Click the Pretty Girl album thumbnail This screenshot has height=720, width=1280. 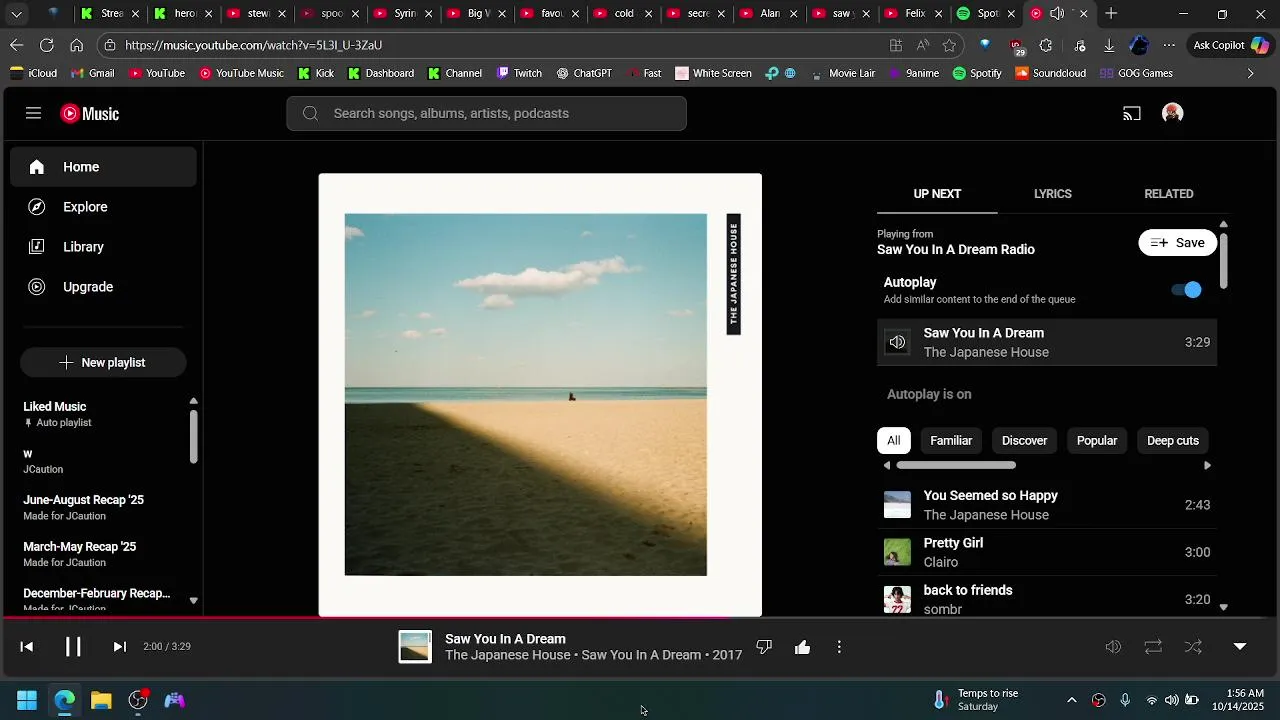(x=897, y=552)
